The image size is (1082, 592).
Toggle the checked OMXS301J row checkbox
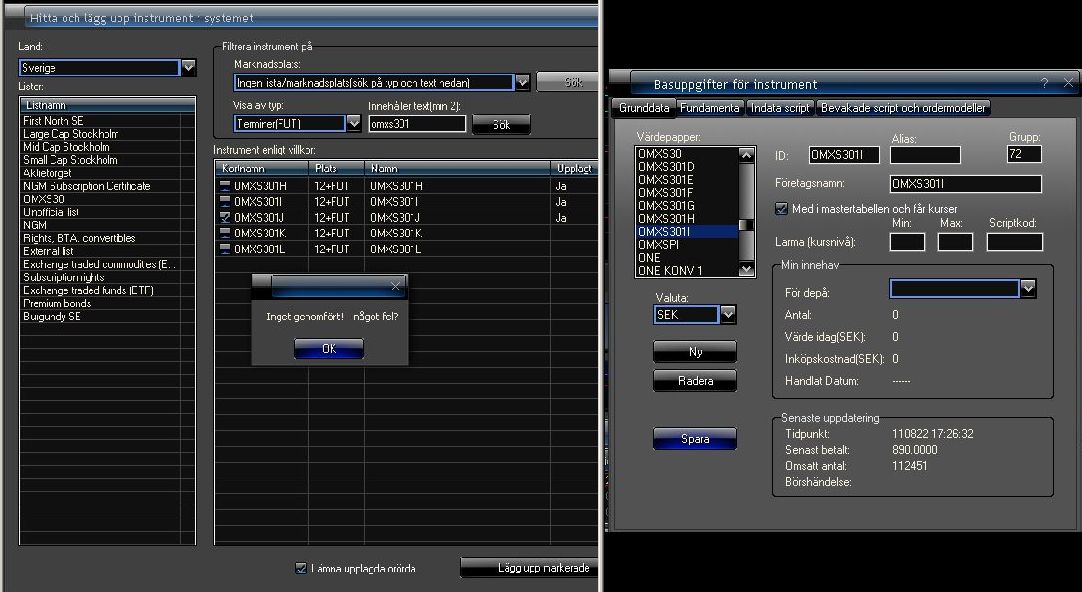point(225,217)
